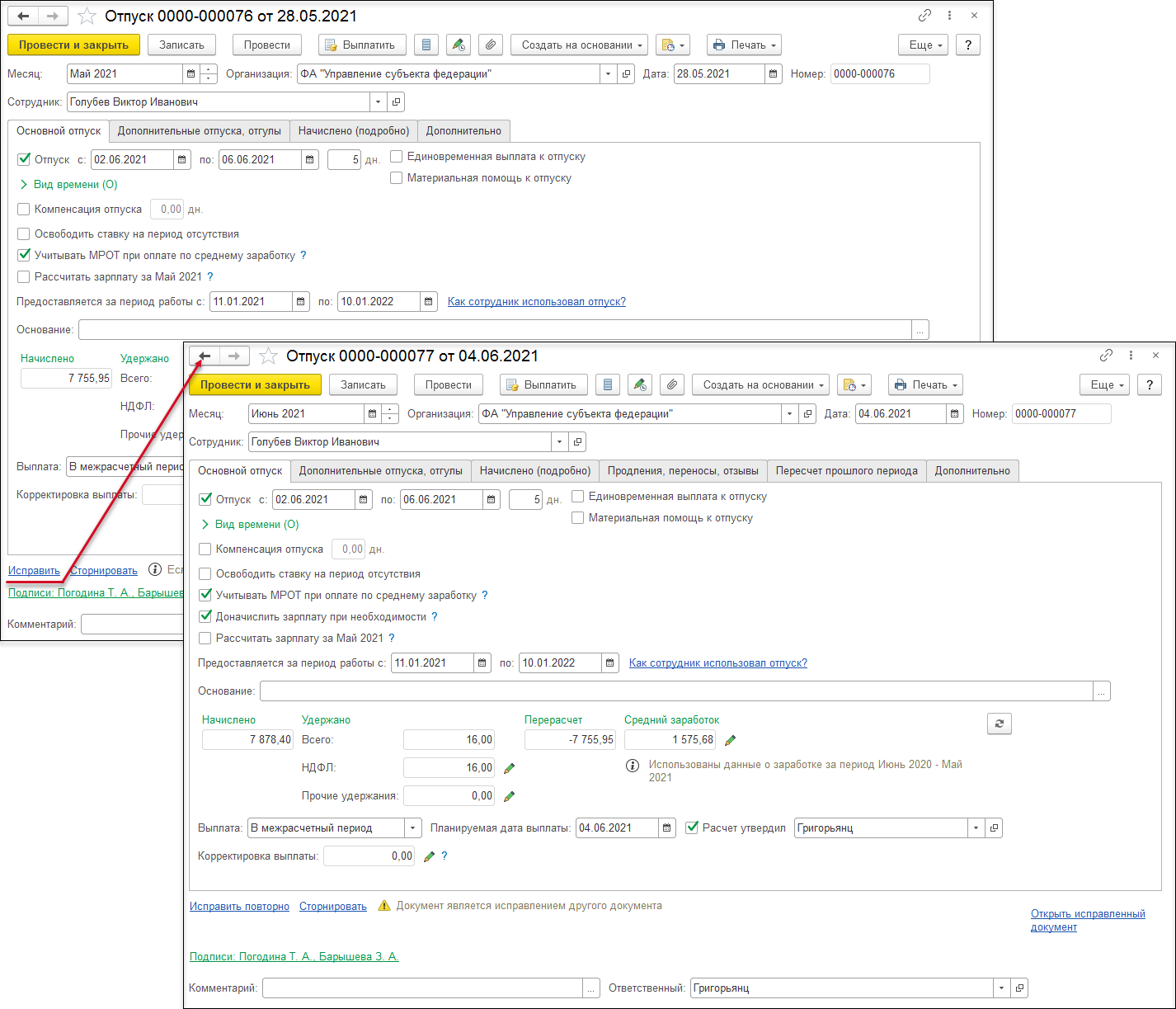Image resolution: width=1176 pixels, height=1009 pixels.
Task: Star document 0000-000077 as favorite
Action: coord(268,356)
